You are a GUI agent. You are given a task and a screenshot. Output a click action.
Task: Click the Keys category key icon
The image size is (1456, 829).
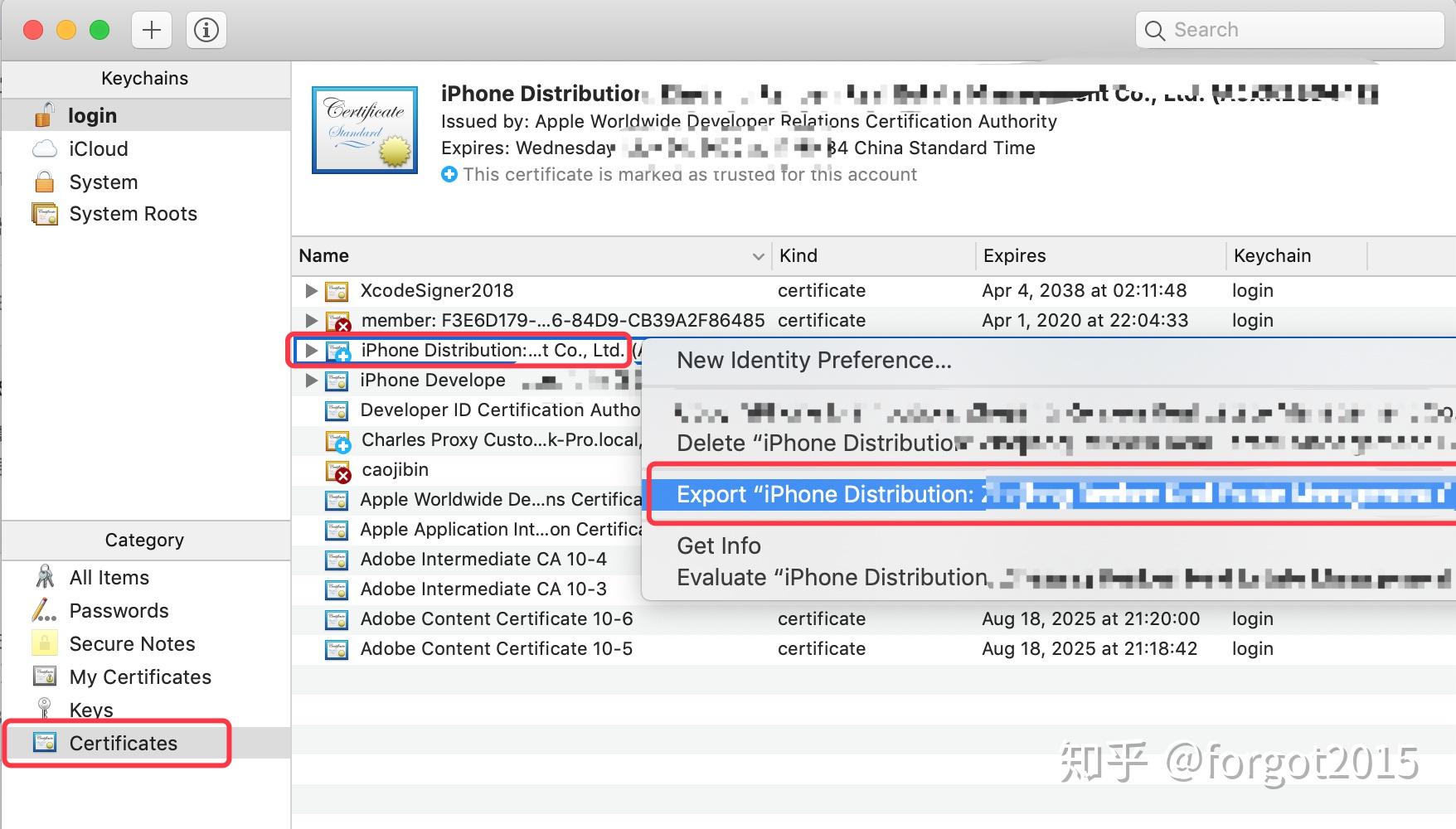pyautogui.click(x=43, y=710)
